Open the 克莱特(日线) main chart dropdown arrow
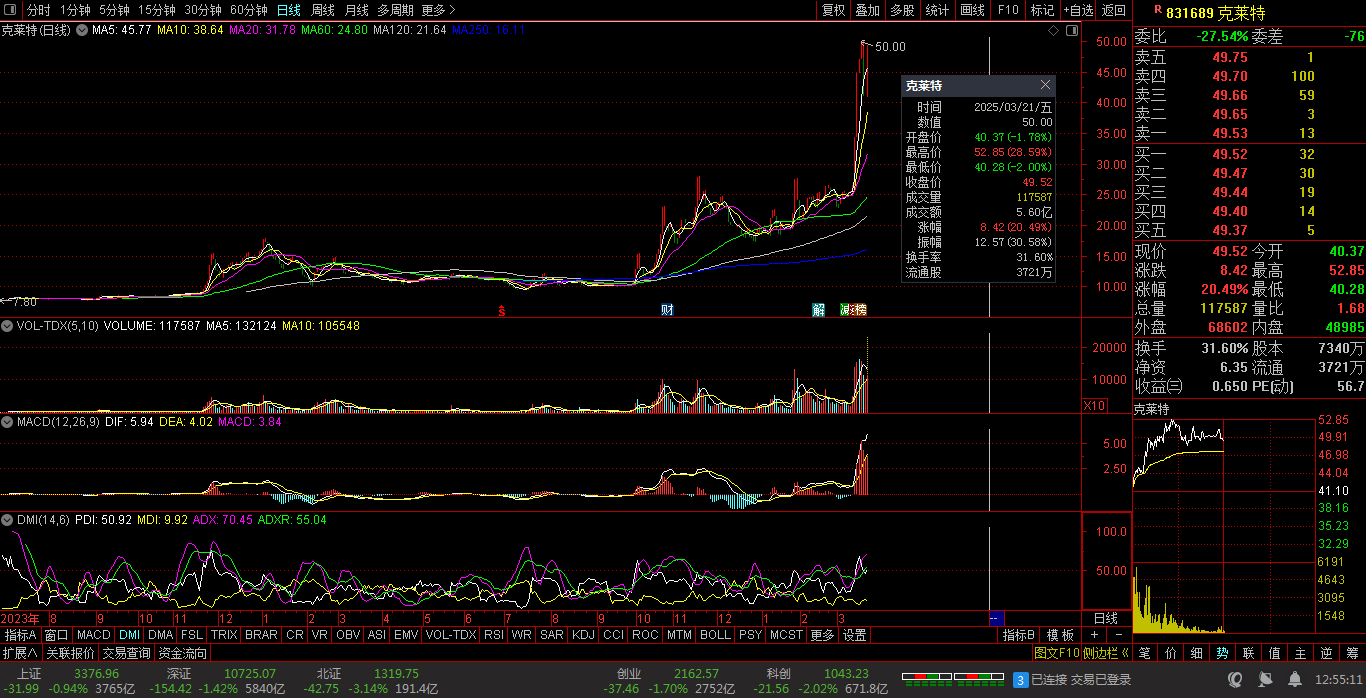 click(81, 31)
